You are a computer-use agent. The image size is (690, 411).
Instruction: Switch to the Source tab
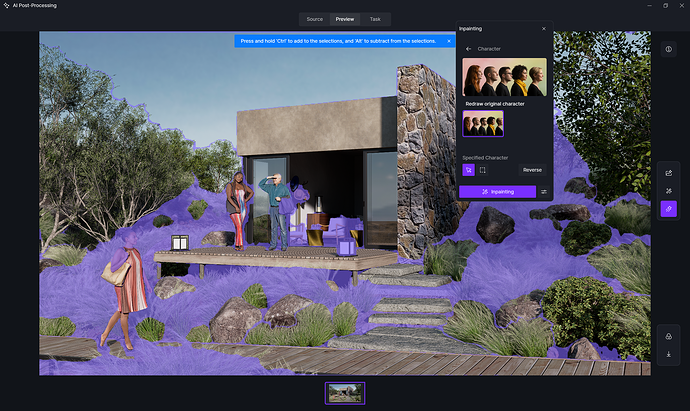click(314, 19)
